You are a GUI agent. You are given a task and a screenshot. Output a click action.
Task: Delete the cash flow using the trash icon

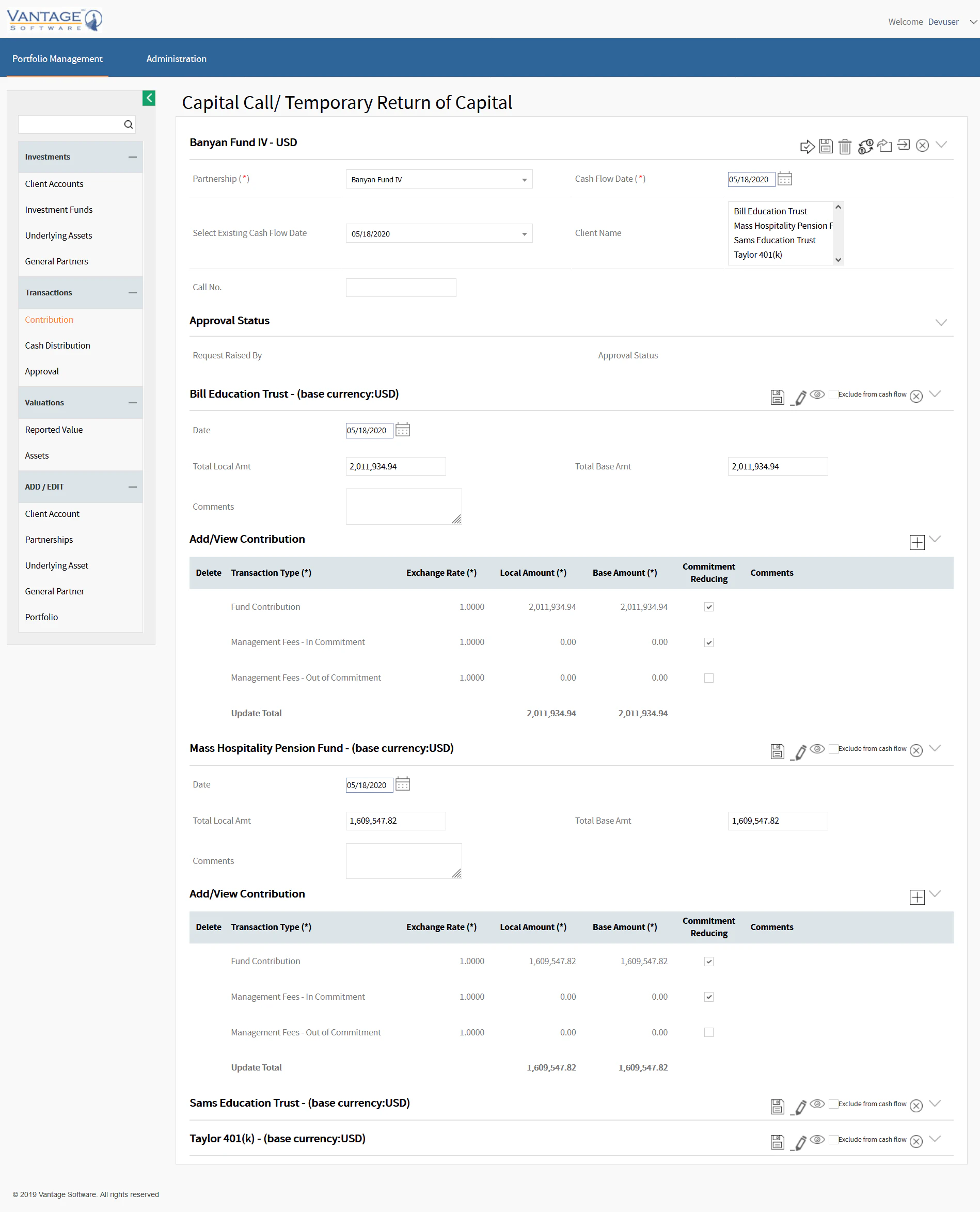[845, 146]
